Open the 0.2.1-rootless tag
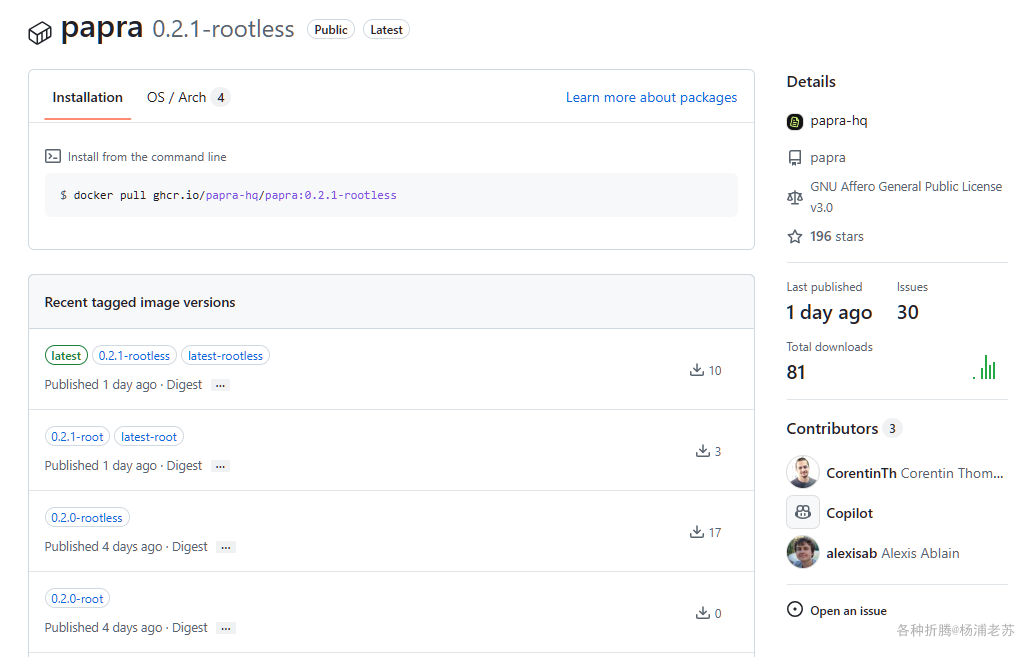Screen dimensions: 1036x657 134,356
